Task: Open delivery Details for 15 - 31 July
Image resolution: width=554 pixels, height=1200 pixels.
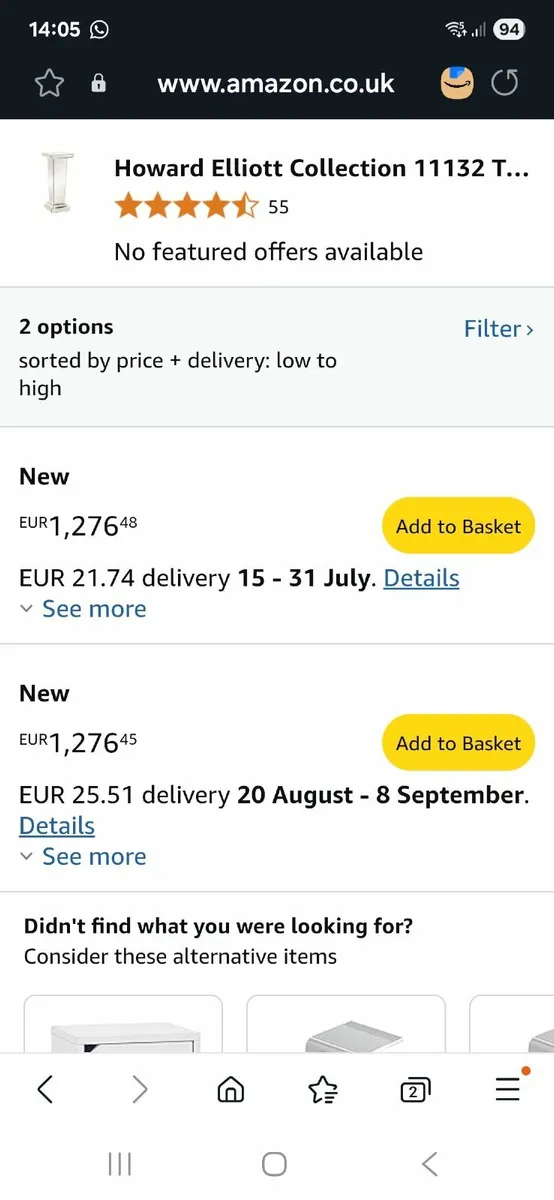Action: pyautogui.click(x=421, y=578)
